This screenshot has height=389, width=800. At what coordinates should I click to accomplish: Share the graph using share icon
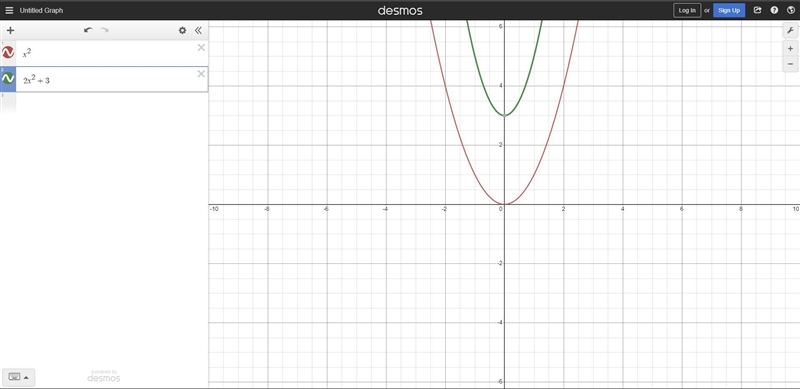tap(758, 10)
